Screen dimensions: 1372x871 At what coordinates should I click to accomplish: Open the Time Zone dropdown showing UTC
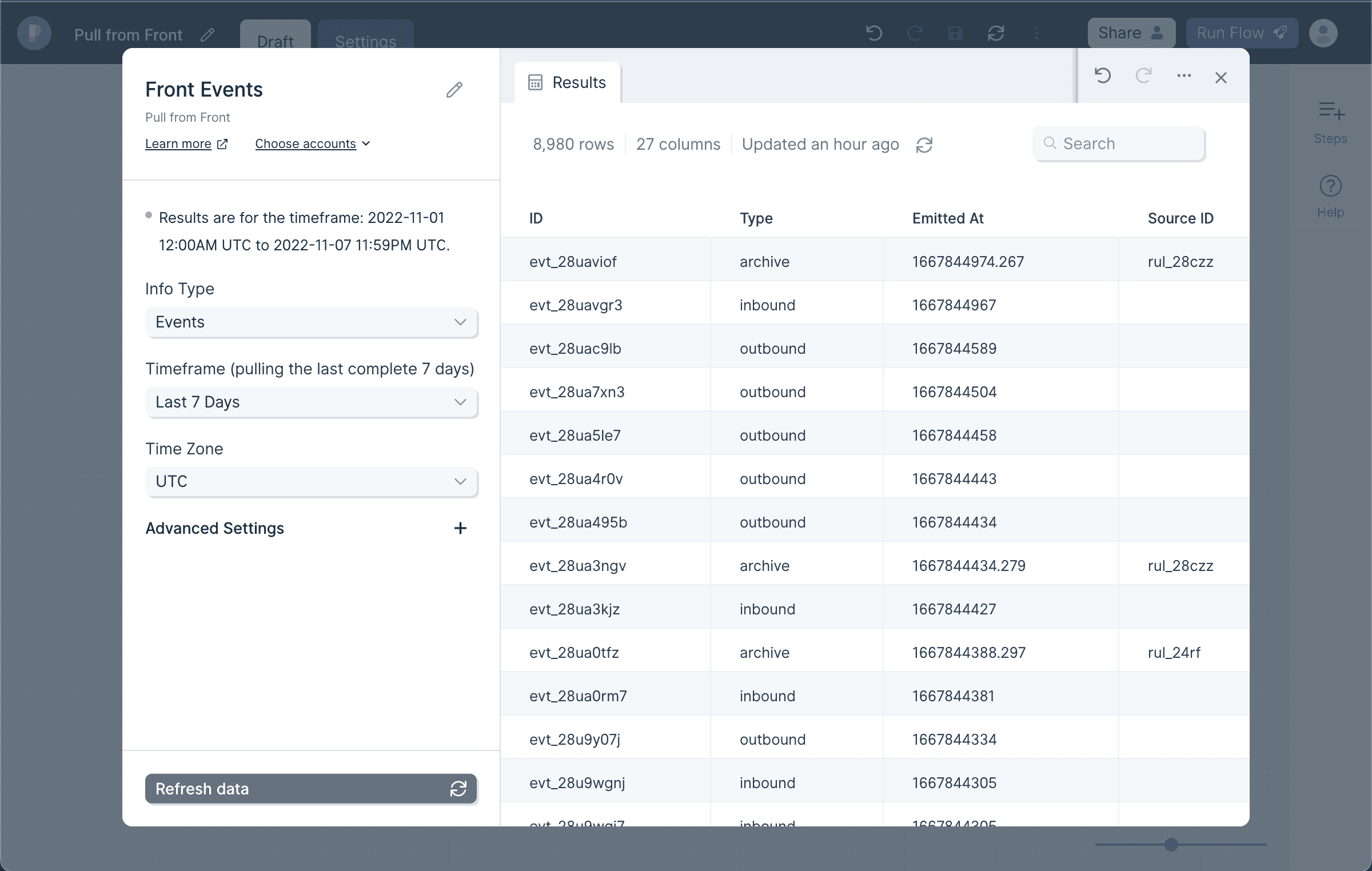coord(312,482)
